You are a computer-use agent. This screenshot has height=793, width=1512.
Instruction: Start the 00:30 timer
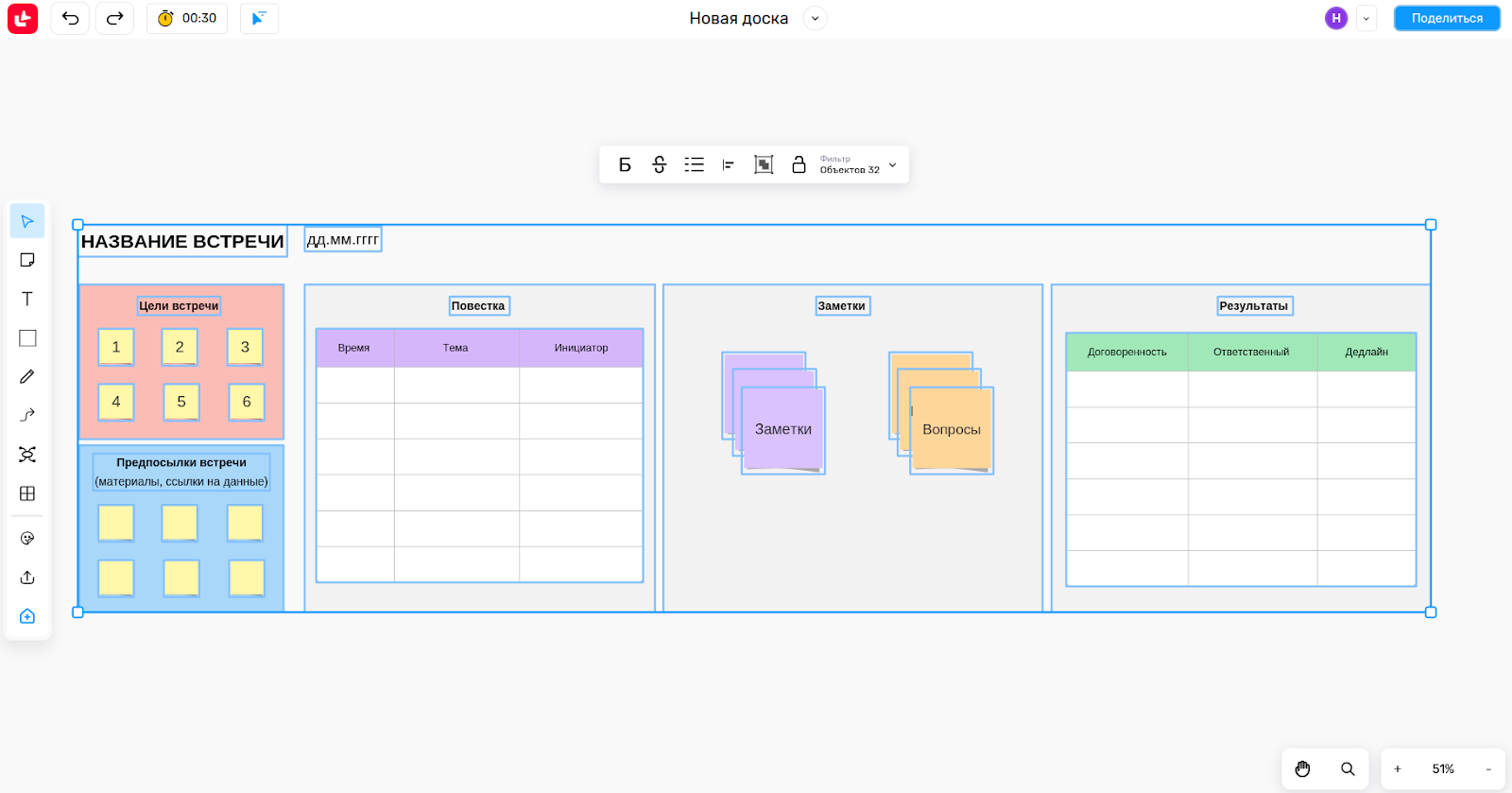(x=187, y=18)
